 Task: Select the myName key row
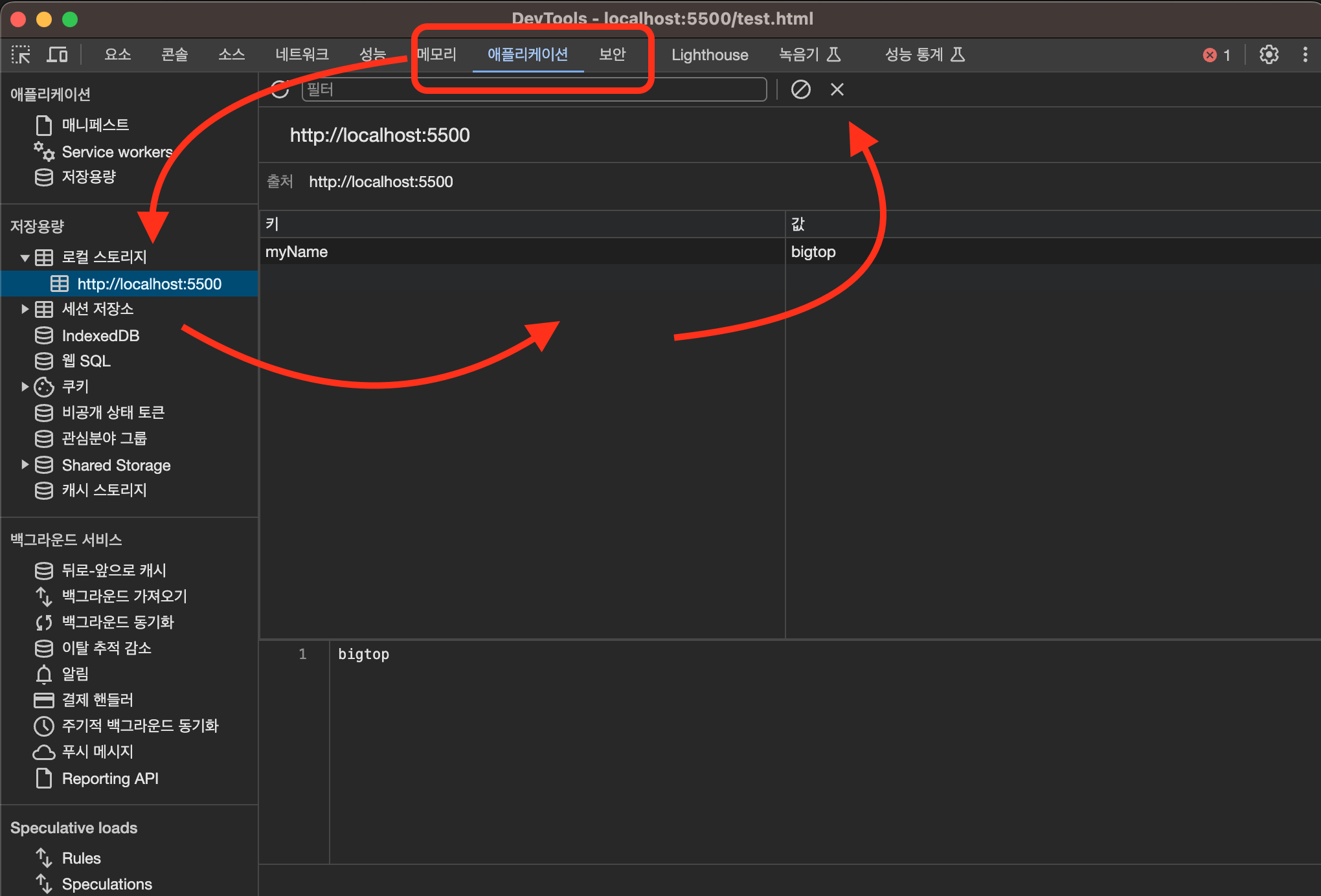(297, 252)
